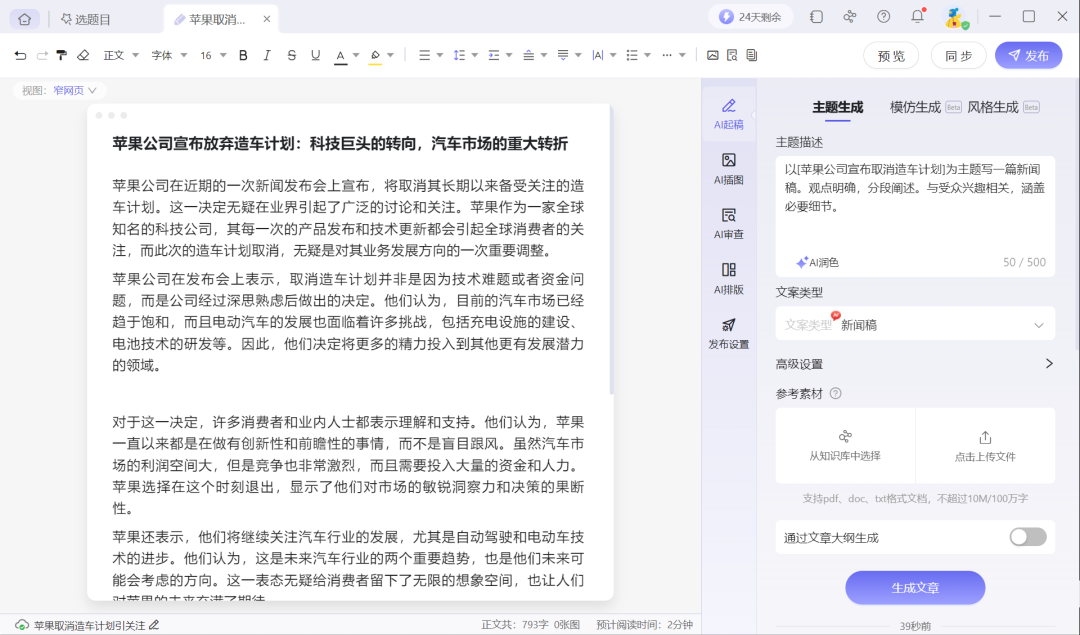Open the font color dropdown arrow
The width and height of the screenshot is (1080, 635).
click(356, 55)
